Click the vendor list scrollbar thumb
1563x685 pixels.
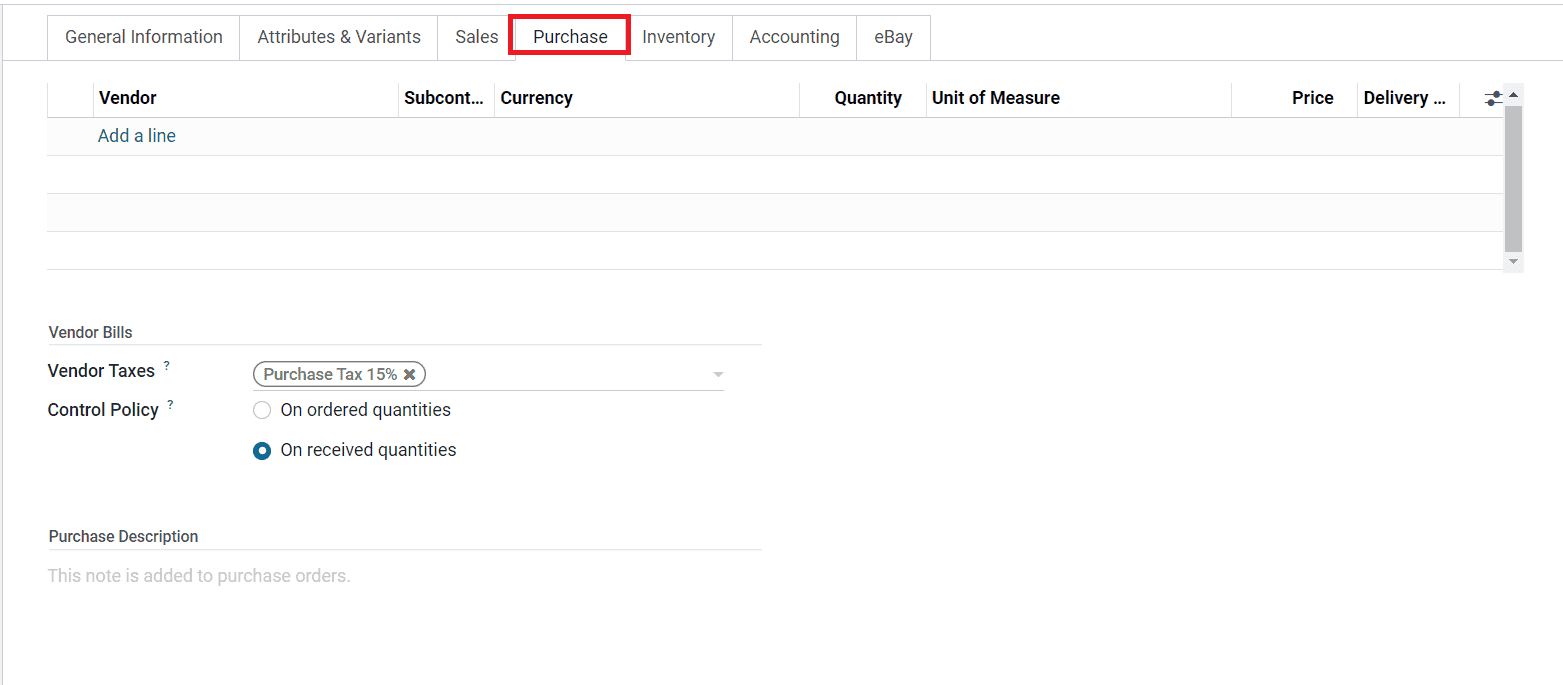(1513, 178)
